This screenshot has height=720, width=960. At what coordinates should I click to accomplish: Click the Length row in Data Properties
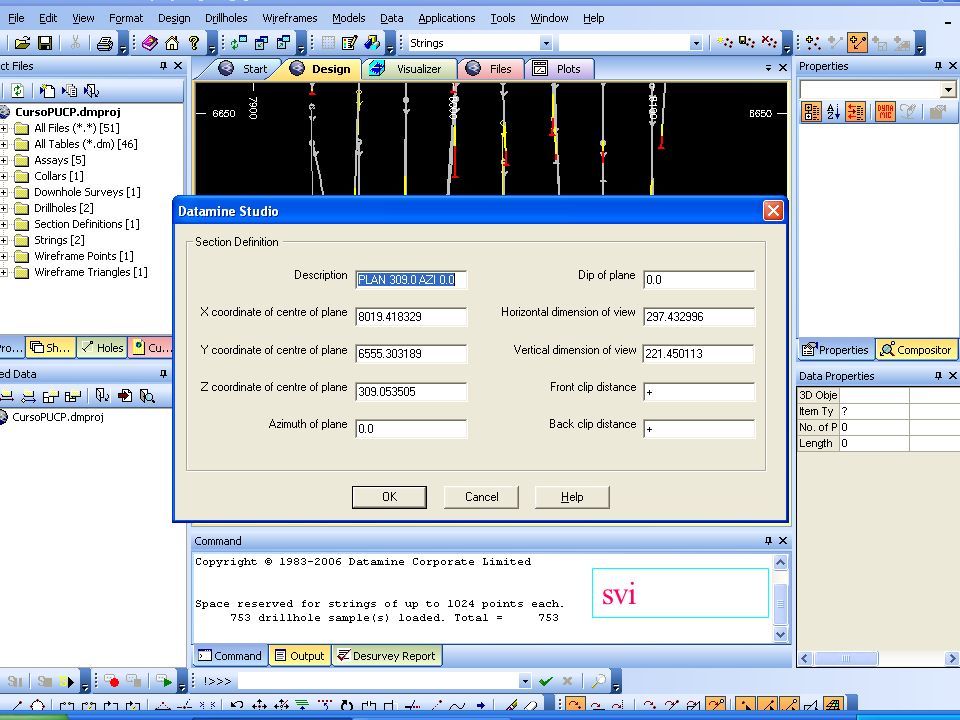tap(878, 443)
